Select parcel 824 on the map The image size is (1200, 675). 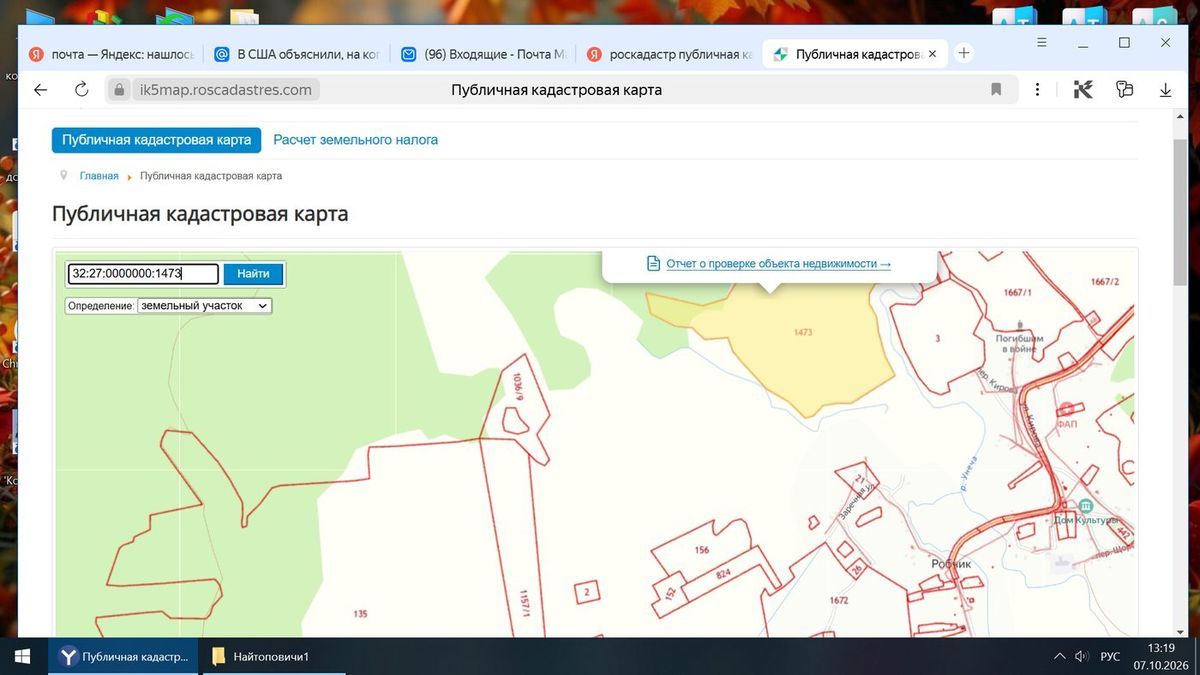pyautogui.click(x=724, y=574)
